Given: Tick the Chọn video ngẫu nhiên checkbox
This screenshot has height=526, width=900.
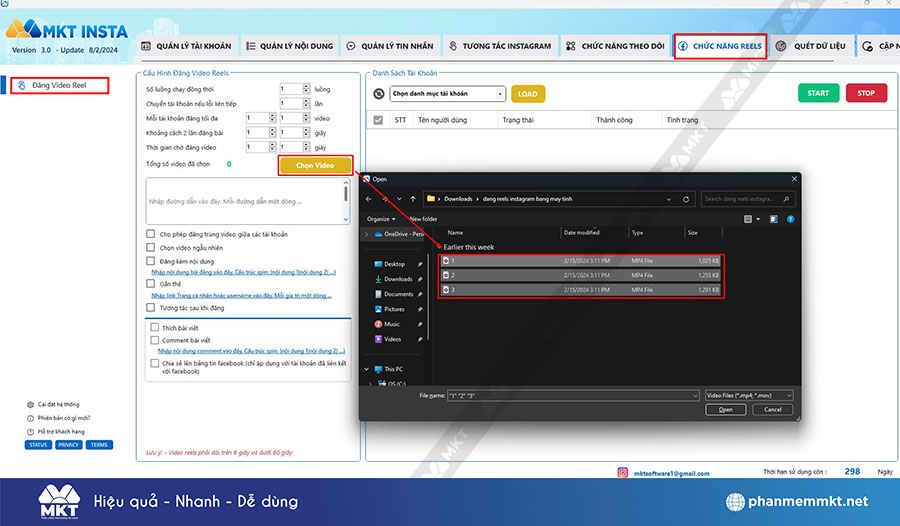Looking at the screenshot, I should (x=150, y=247).
